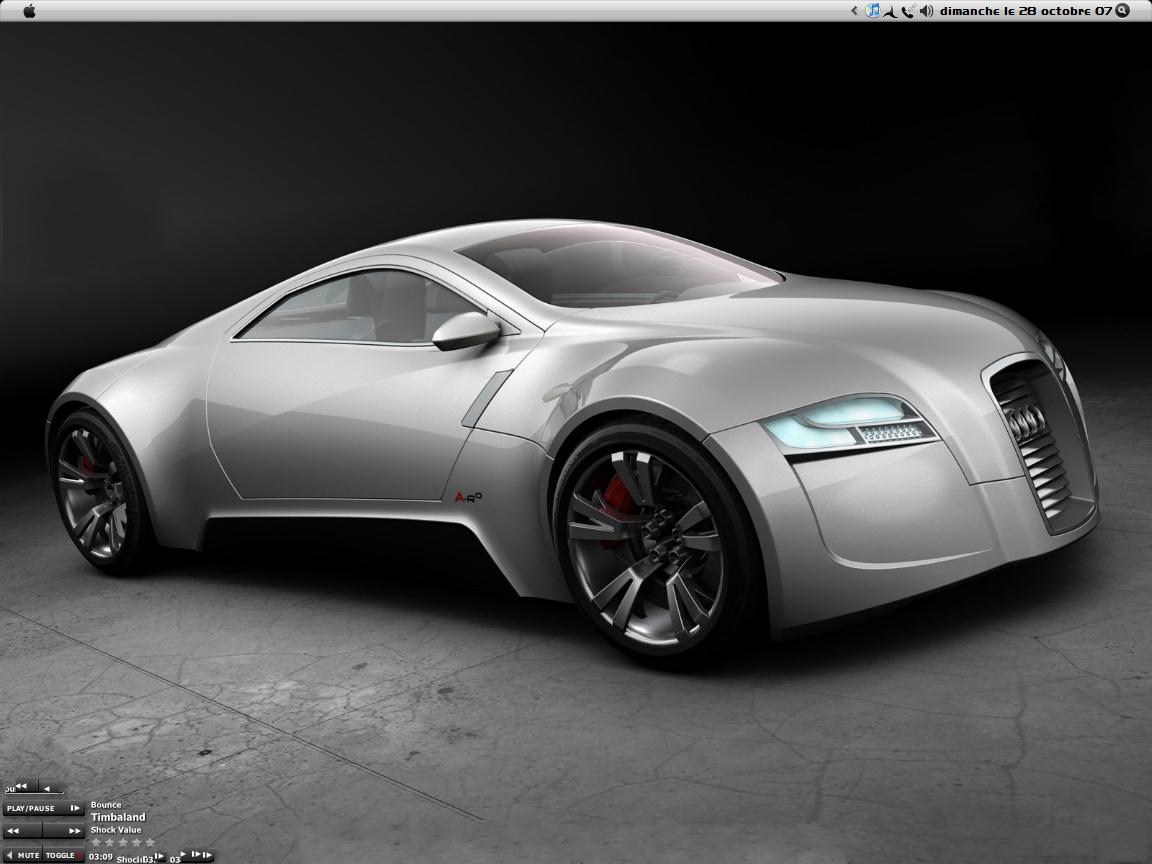This screenshot has width=1152, height=864.
Task: Click the black swoosh icon in menu bar
Action: coord(889,11)
